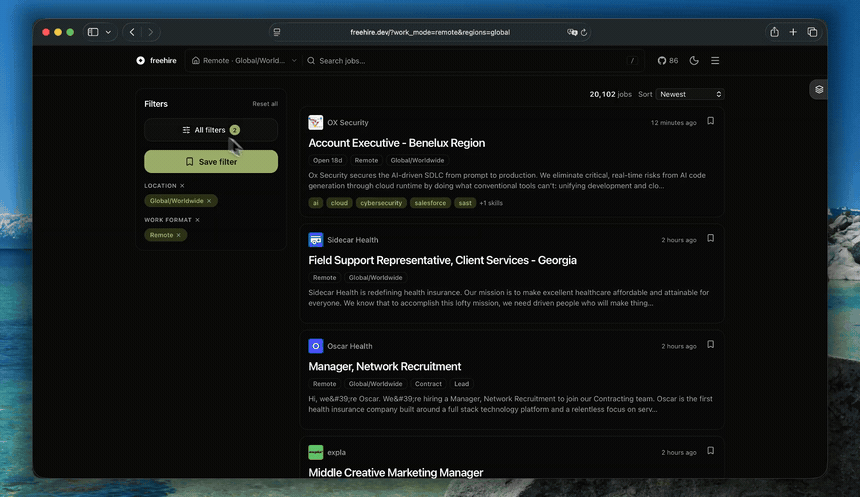This screenshot has width=860, height=497.
Task: Expand the +1 skills label
Action: (491, 203)
